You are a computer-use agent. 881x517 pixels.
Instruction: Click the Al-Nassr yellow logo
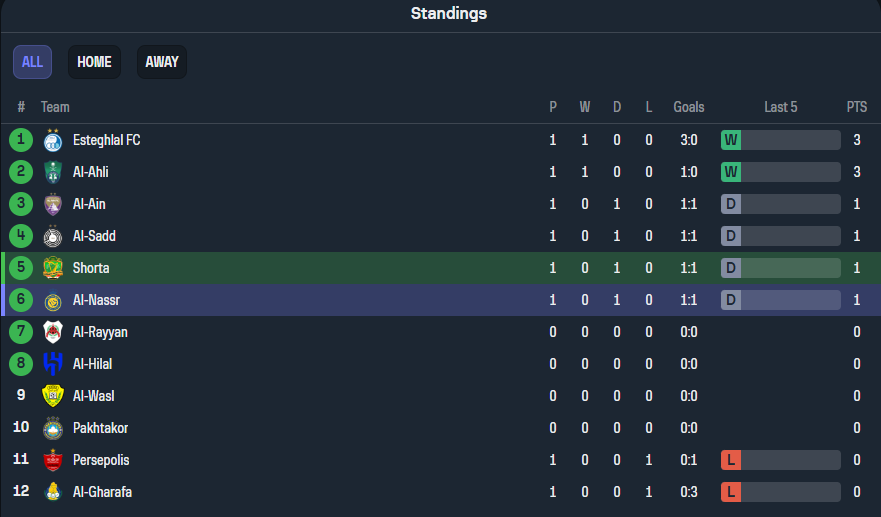pyautogui.click(x=53, y=301)
